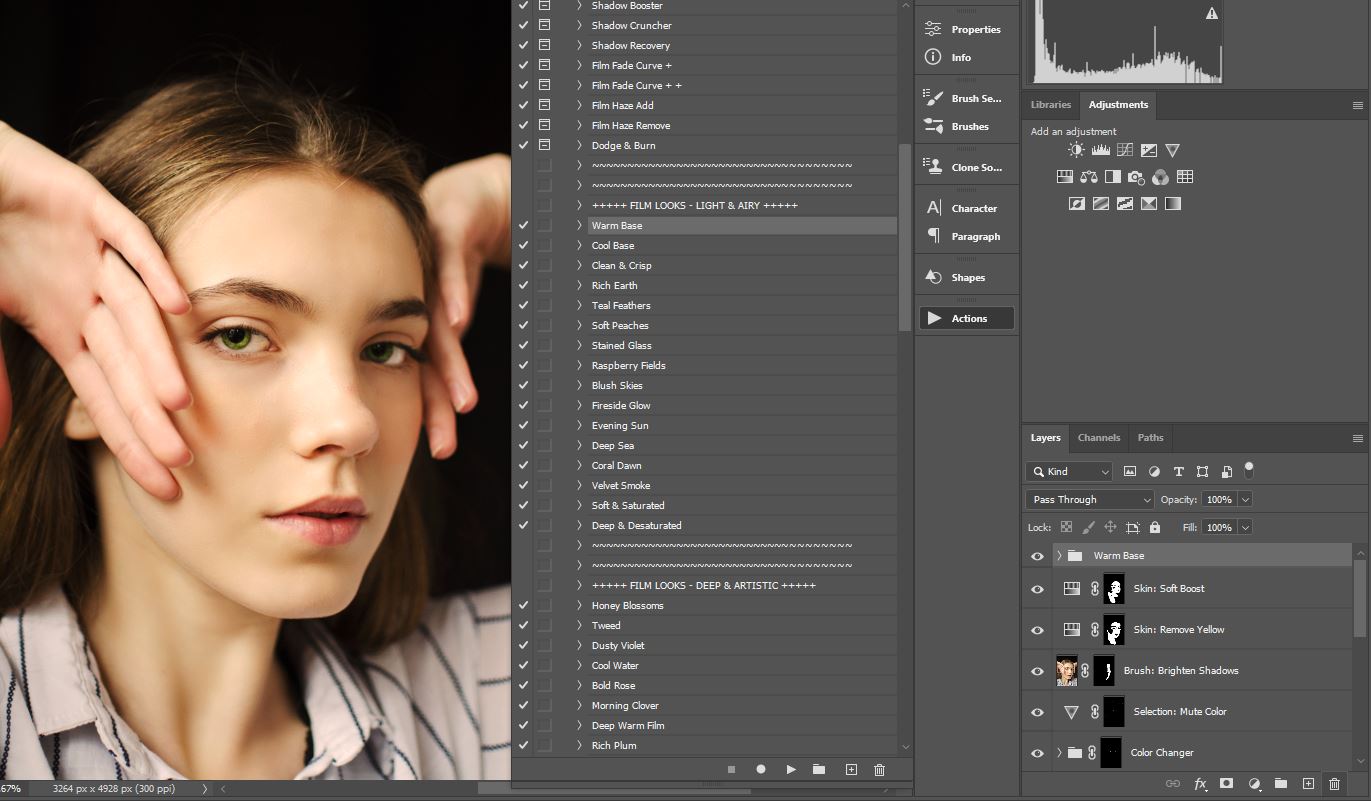The width and height of the screenshot is (1371, 801).
Task: Add a Photo Filter adjustment
Action: (1136, 177)
